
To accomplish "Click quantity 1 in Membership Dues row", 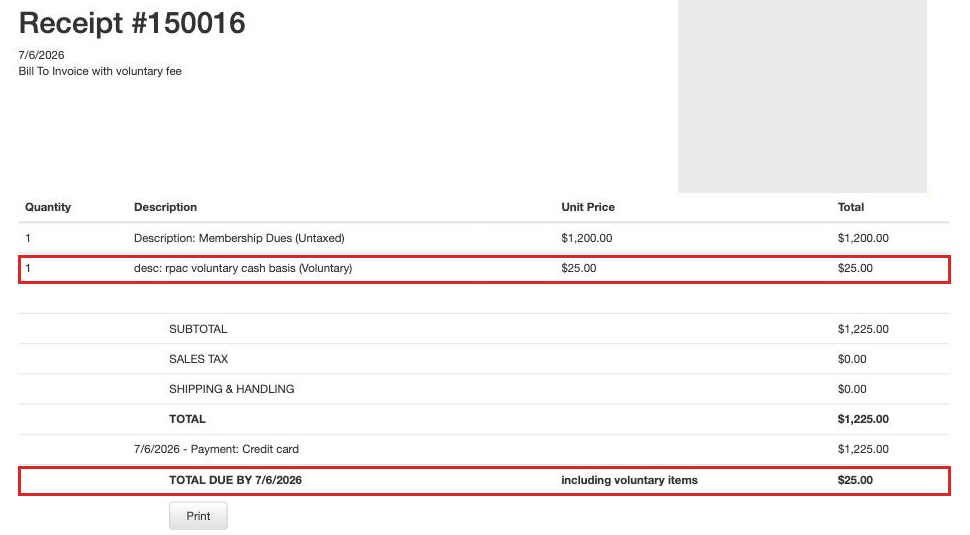I will click(28, 238).
